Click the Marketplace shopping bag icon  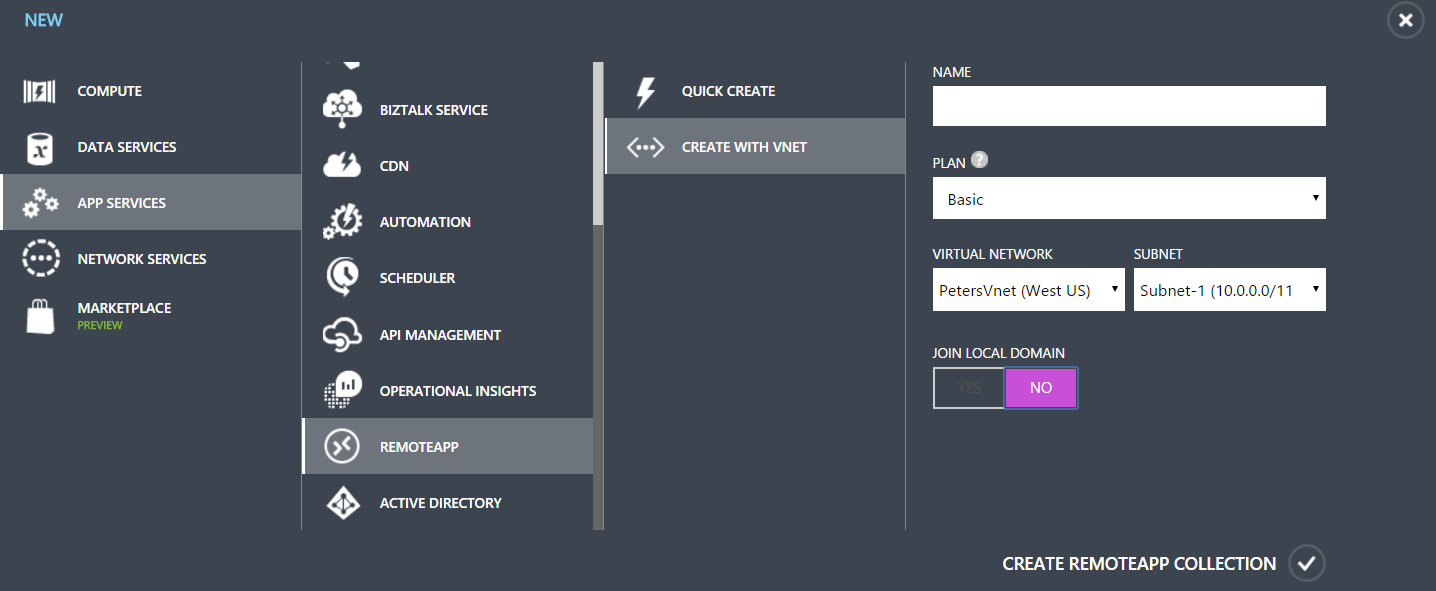tap(40, 316)
